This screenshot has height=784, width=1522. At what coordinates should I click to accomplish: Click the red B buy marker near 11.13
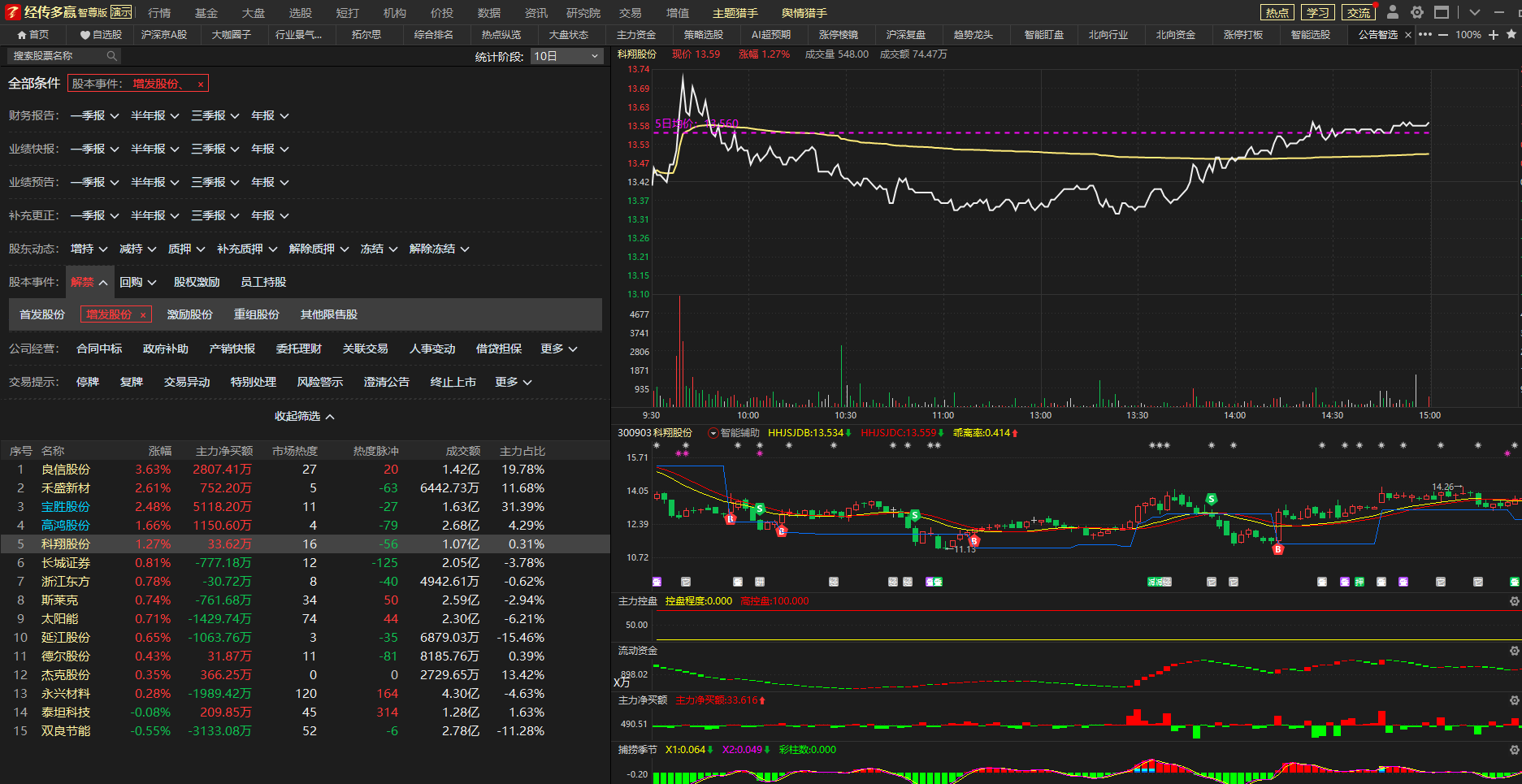point(974,540)
